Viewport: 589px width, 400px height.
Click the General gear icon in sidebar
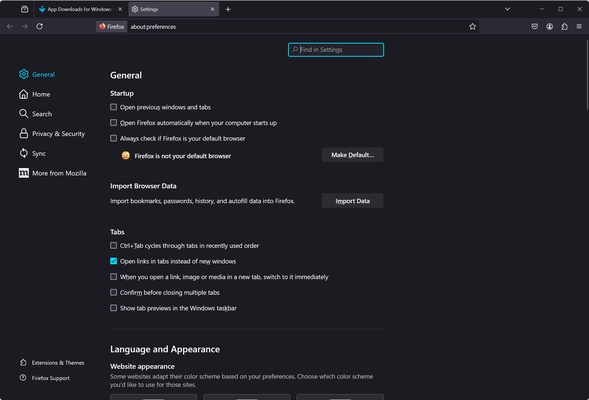point(24,74)
